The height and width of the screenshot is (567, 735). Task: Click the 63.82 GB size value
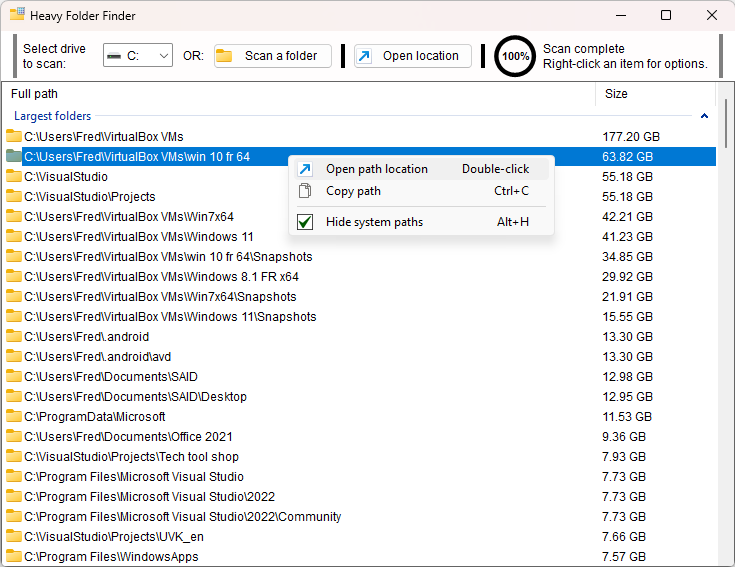(627, 157)
